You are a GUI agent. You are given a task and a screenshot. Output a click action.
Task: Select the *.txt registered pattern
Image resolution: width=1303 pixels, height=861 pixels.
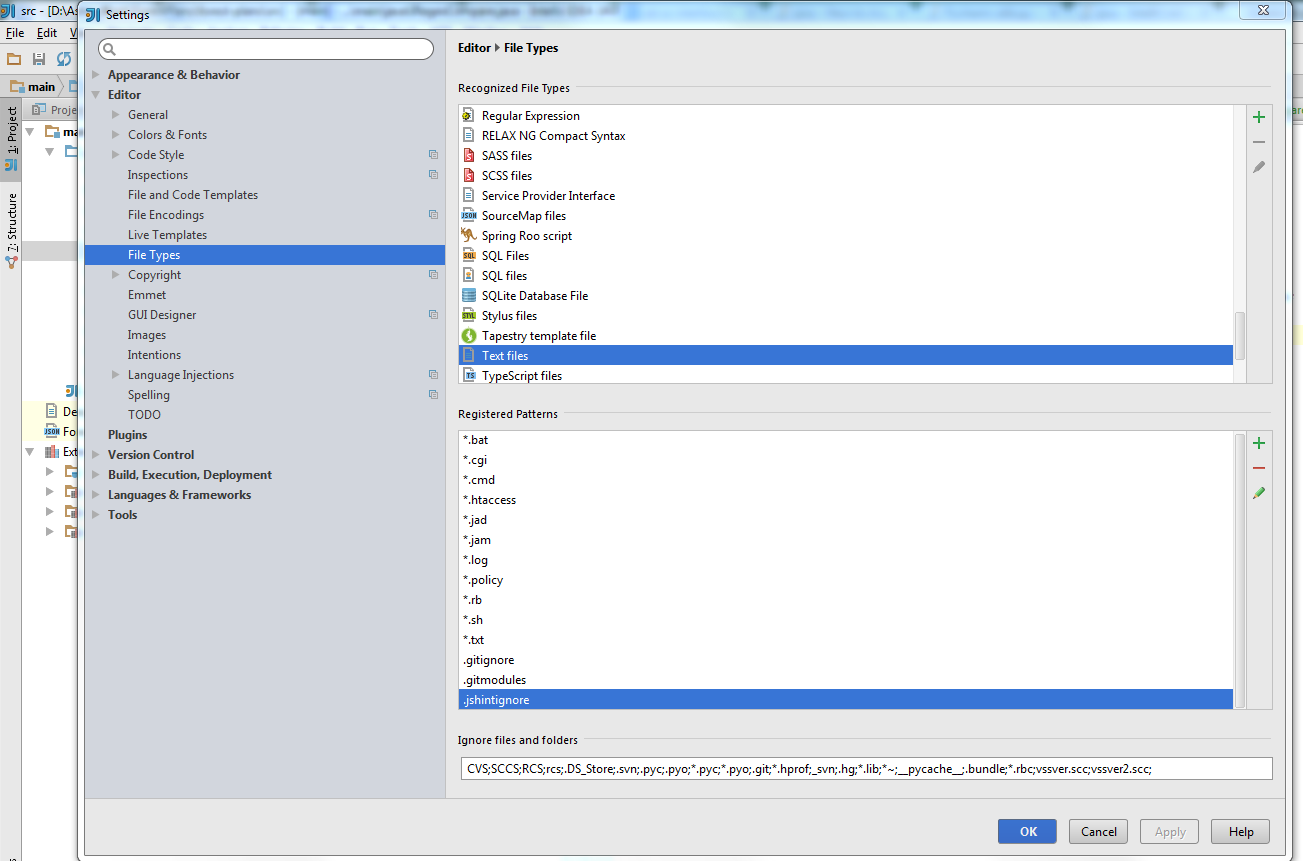[x=846, y=640]
